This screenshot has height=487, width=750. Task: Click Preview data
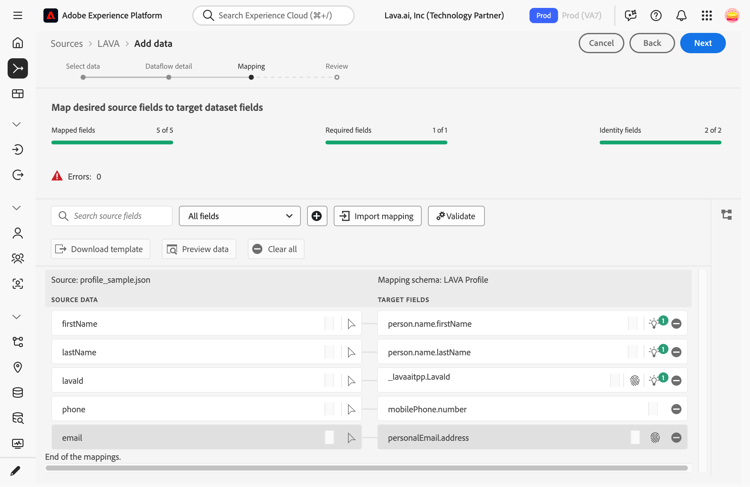[x=199, y=249]
